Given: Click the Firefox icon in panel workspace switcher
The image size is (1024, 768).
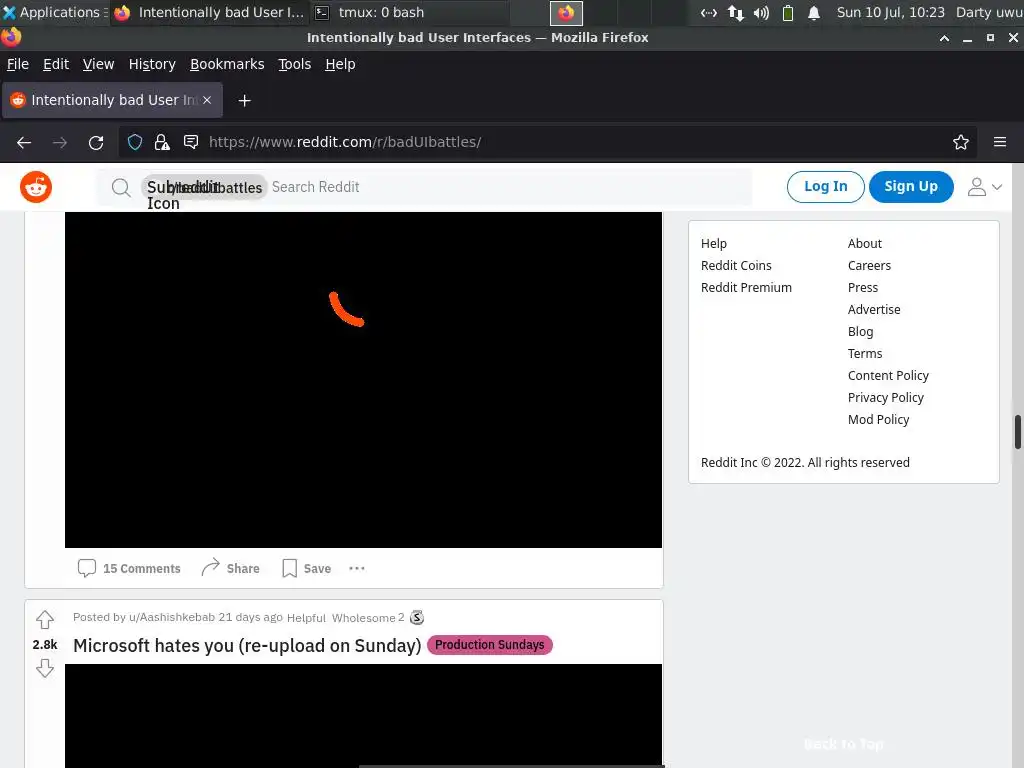Looking at the screenshot, I should coord(566,13).
